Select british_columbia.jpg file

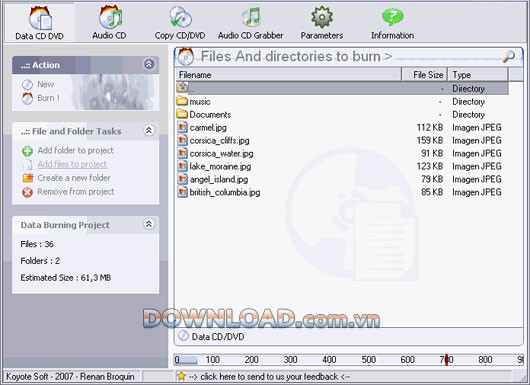pyautogui.click(x=342, y=192)
